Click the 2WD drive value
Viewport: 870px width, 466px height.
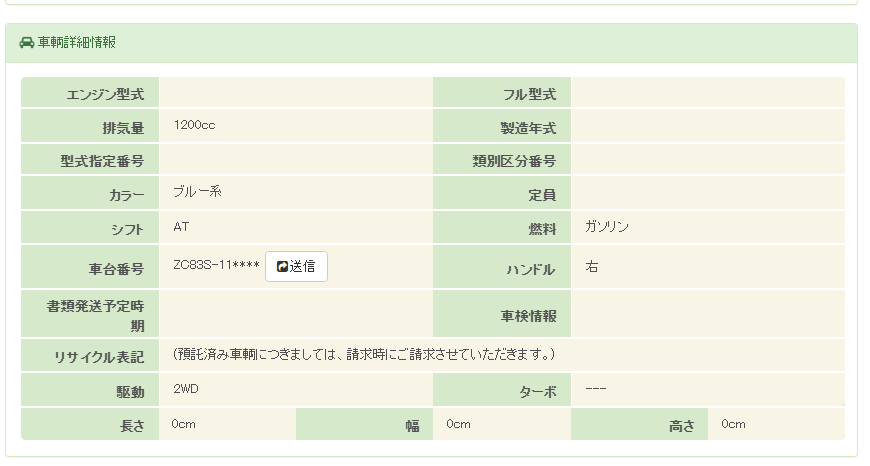tap(186, 388)
